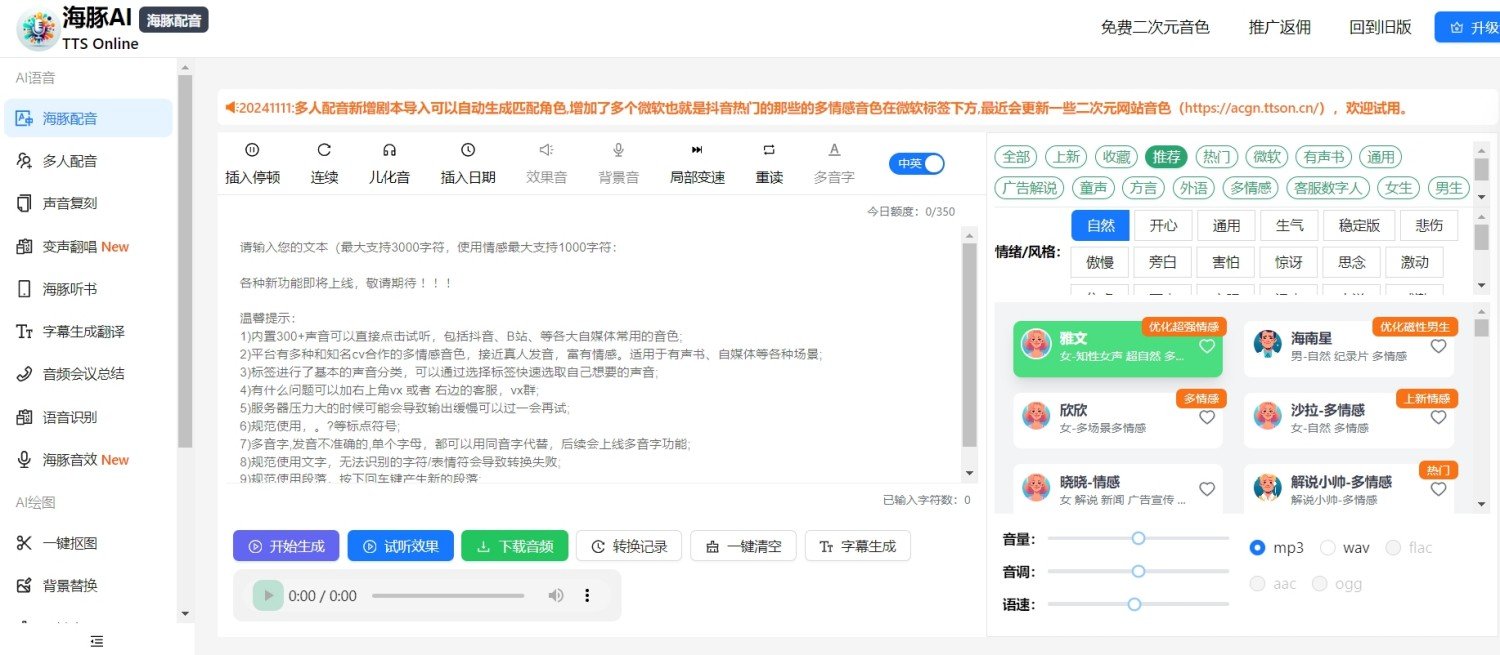Select the 开心 emotion style
The image size is (1500, 655).
1163,225
